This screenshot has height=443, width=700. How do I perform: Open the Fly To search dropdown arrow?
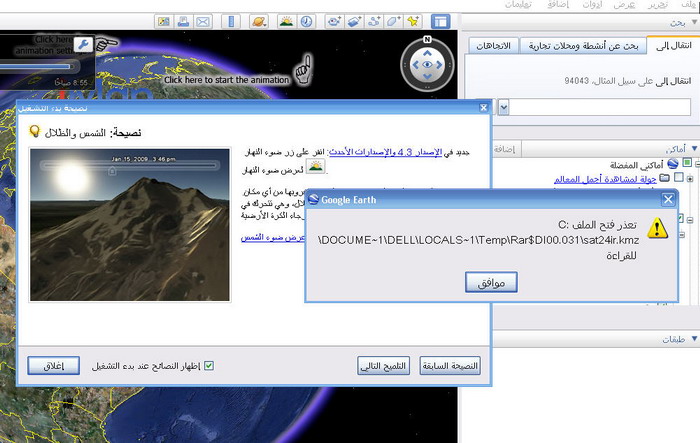[x=503, y=107]
